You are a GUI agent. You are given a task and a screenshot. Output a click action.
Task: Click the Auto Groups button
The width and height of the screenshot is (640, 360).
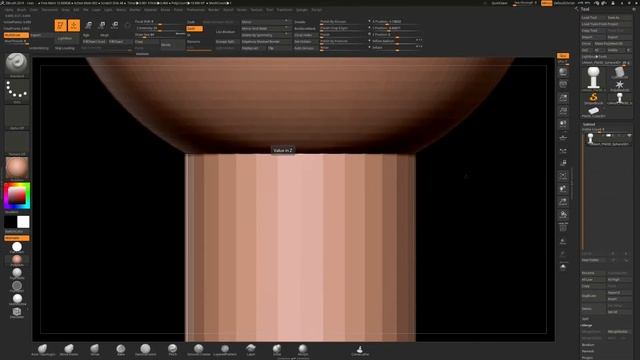pyautogui.click(x=305, y=48)
